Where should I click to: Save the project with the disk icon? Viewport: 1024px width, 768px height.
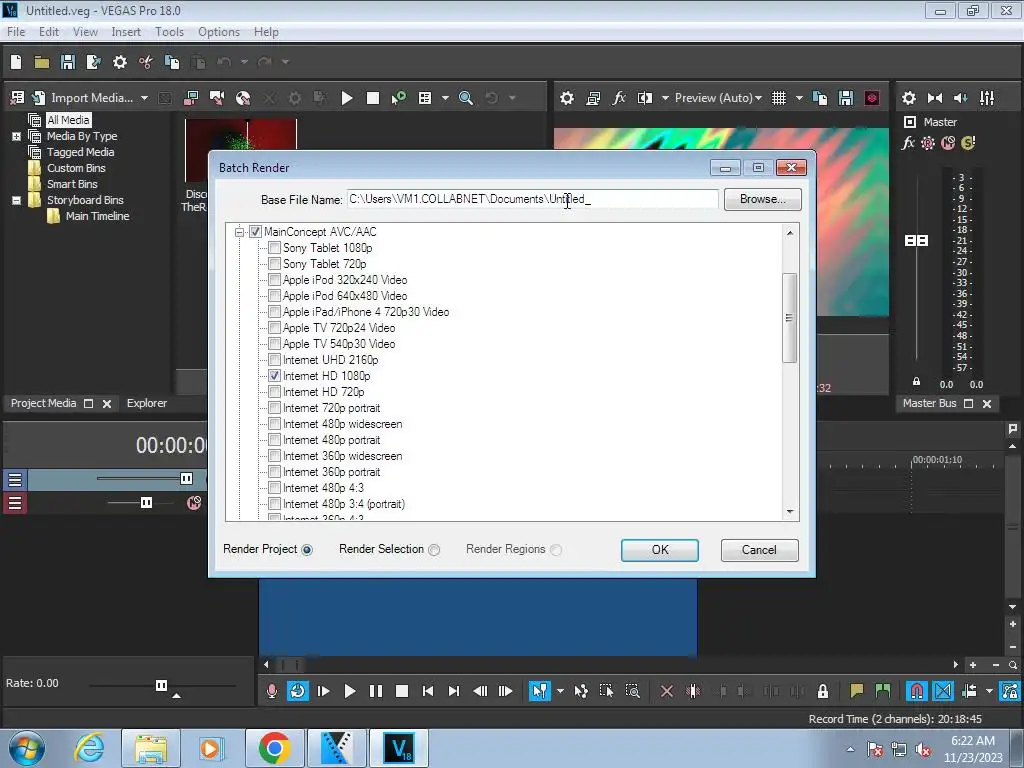click(x=67, y=62)
